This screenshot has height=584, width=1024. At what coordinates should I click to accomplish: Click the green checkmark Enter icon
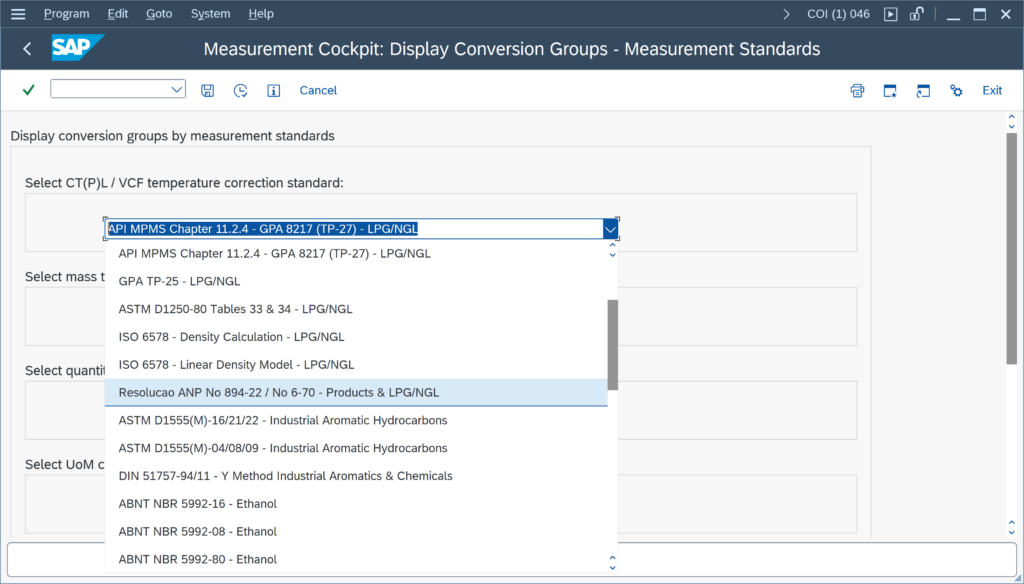pyautogui.click(x=28, y=90)
